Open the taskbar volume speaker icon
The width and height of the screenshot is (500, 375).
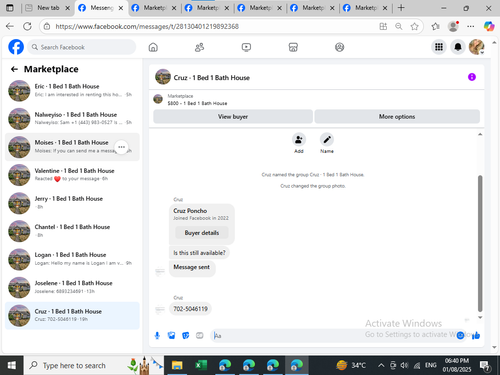tap(404, 365)
